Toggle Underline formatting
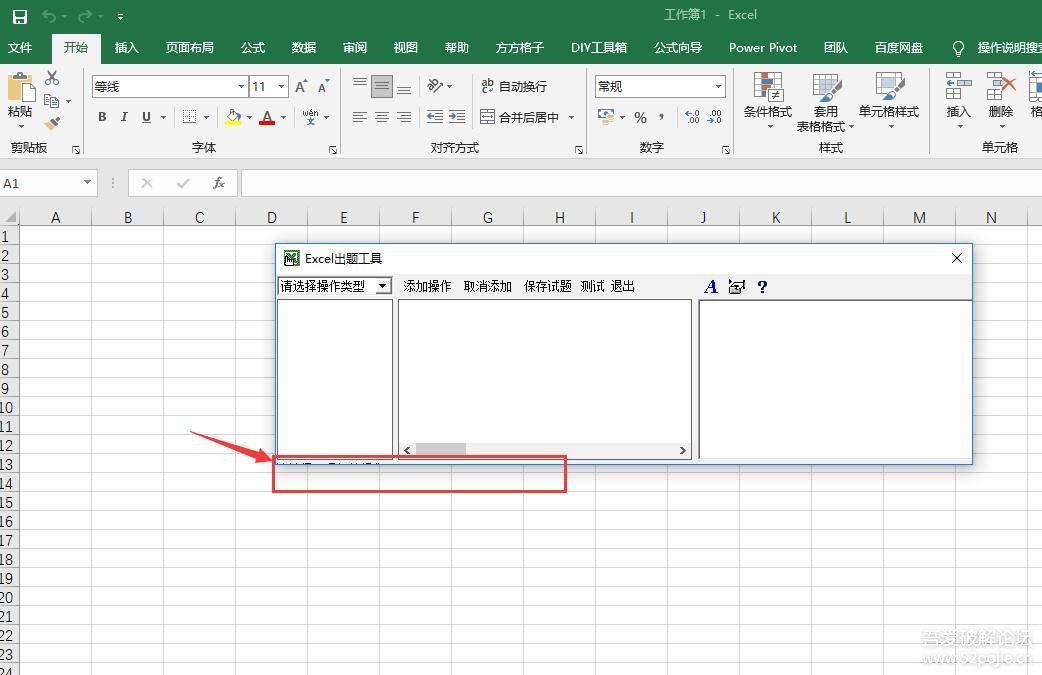The height and width of the screenshot is (675, 1042). coord(146,117)
